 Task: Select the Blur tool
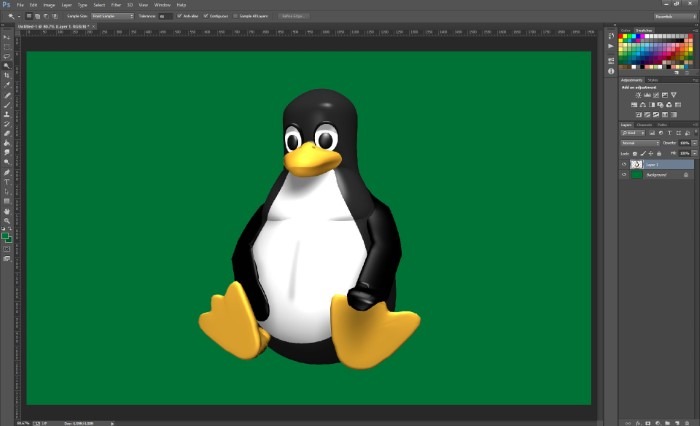tap(7, 153)
